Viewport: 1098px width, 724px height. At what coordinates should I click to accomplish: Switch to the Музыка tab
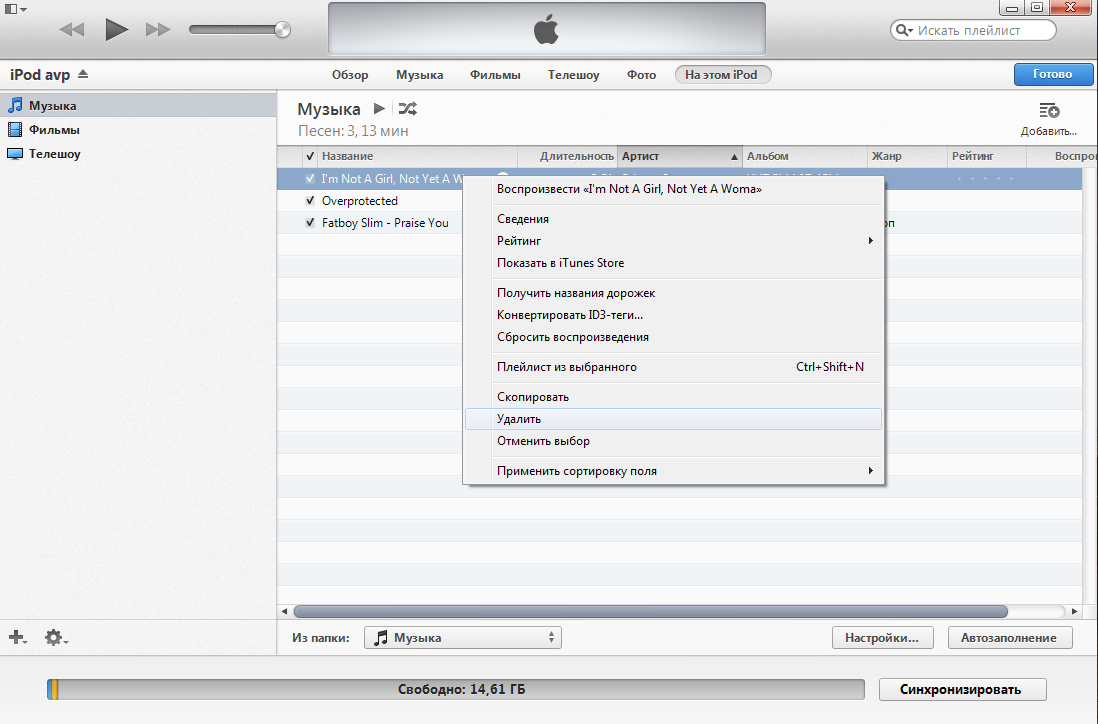[x=419, y=75]
